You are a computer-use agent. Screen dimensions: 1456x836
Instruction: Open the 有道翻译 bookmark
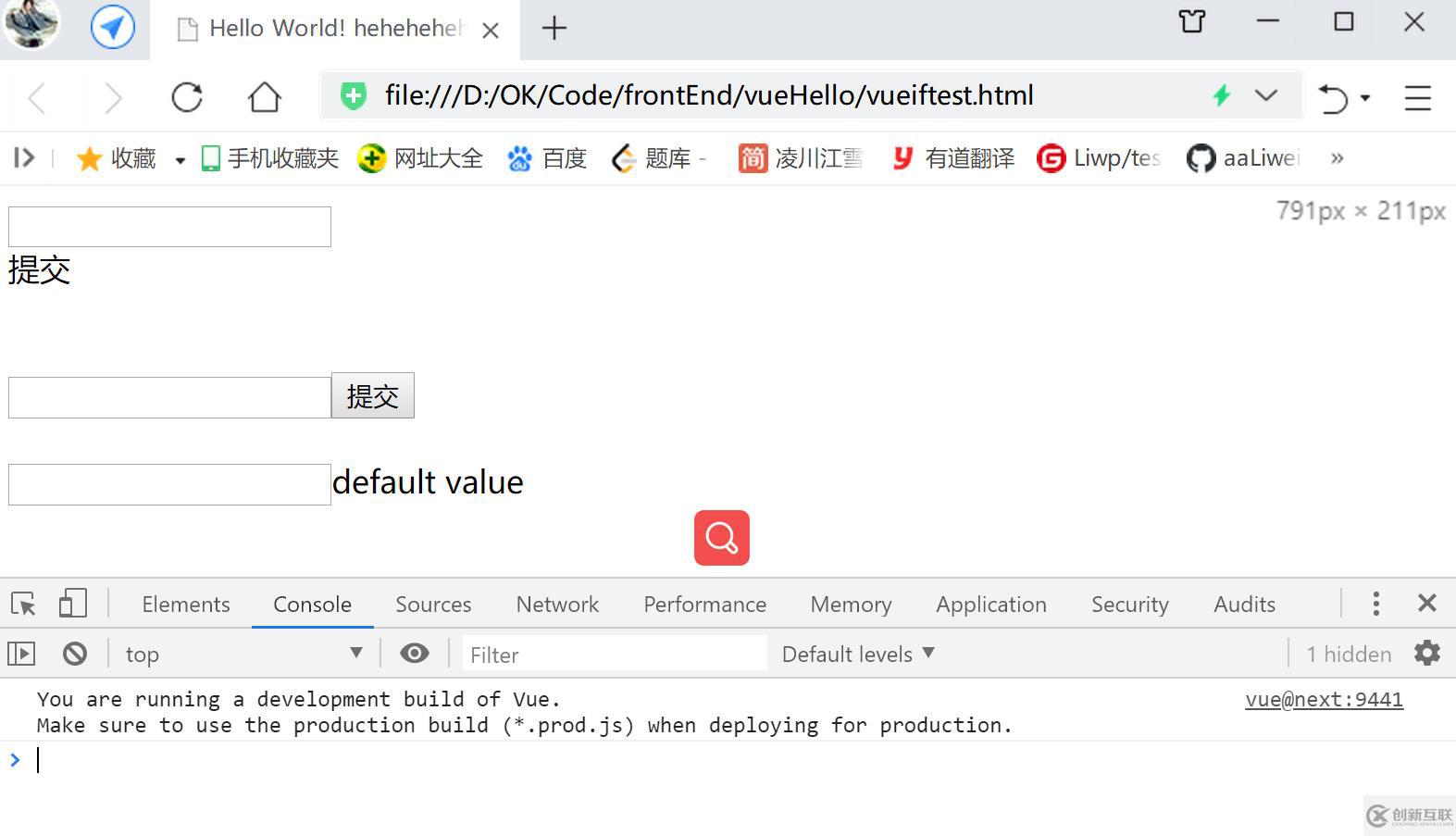pyautogui.click(x=952, y=158)
